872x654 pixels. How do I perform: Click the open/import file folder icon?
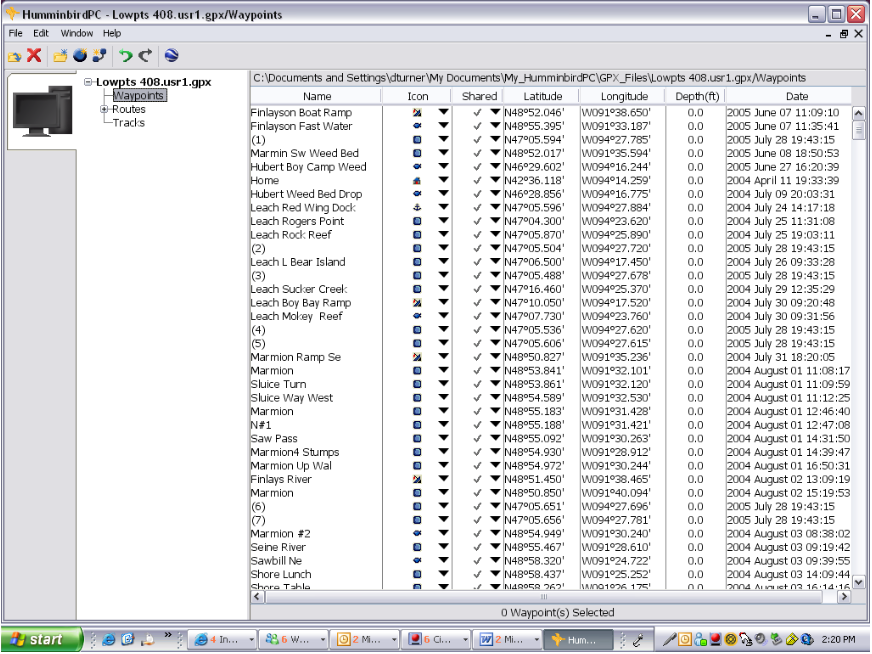[x=14, y=56]
